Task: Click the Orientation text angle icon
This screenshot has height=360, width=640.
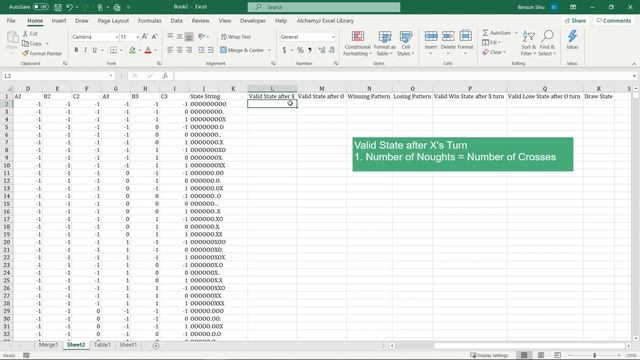Action: [x=201, y=37]
